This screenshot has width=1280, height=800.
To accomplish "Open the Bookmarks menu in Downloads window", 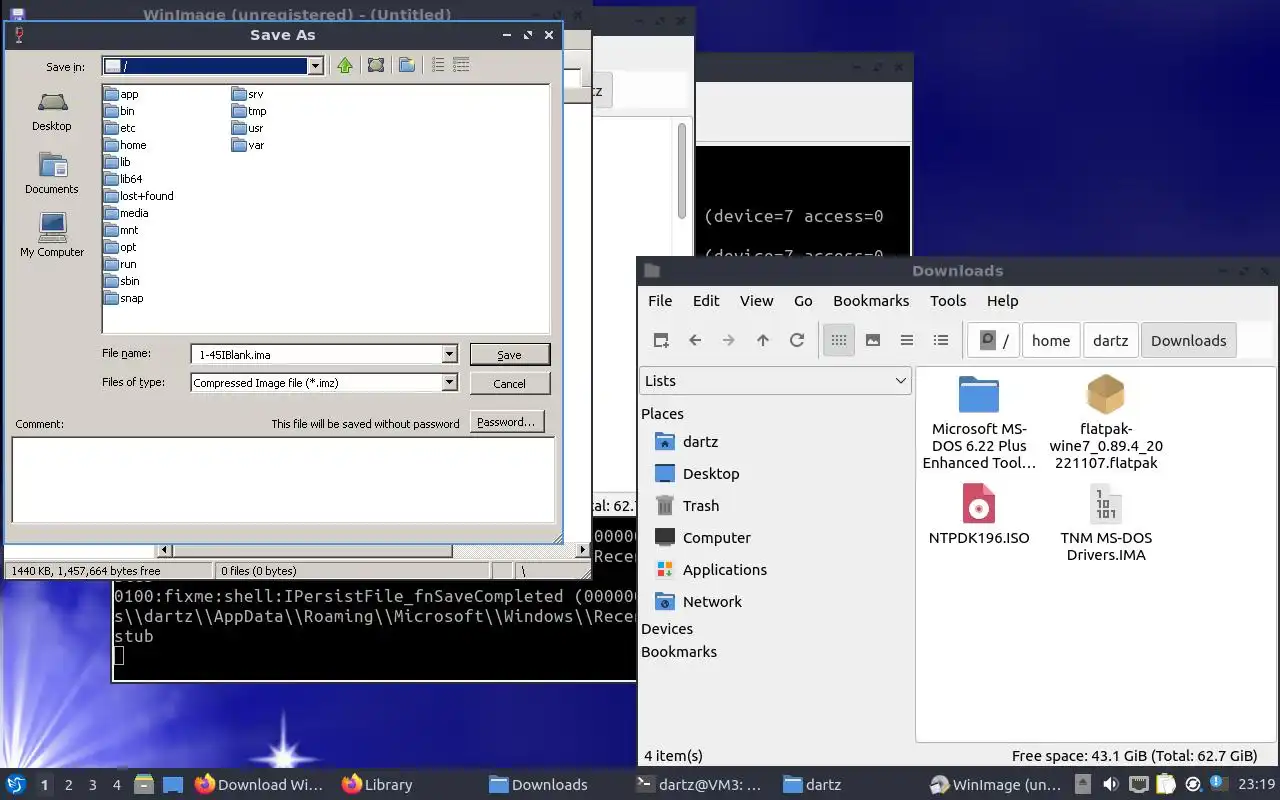I will coord(871,300).
